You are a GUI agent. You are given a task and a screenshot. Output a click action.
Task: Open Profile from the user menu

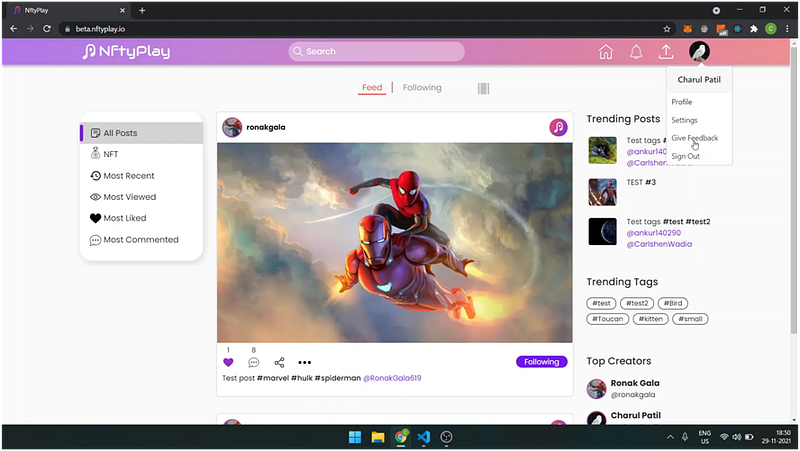pyautogui.click(x=682, y=102)
